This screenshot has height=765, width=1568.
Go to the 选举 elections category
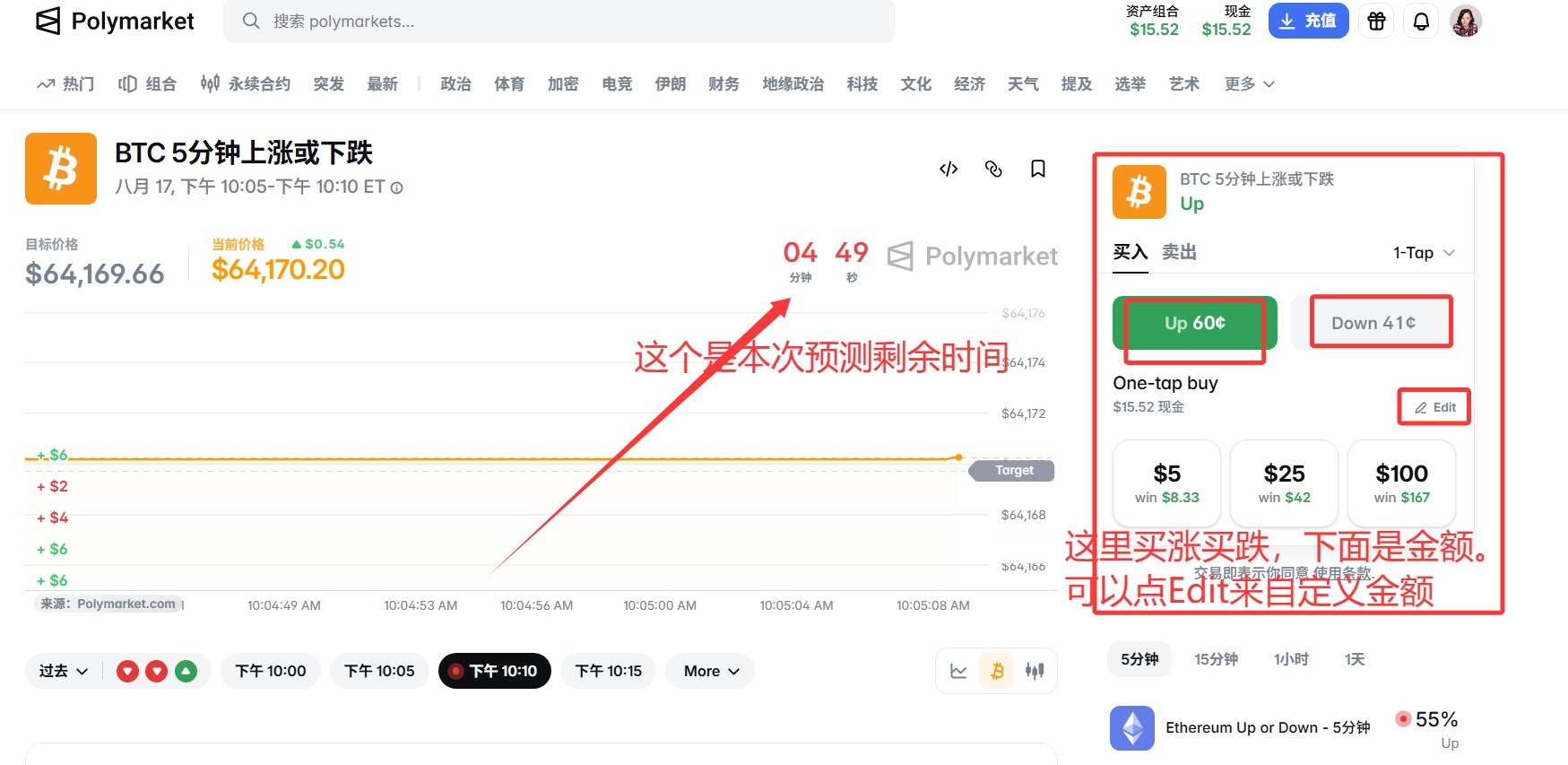click(x=1131, y=84)
